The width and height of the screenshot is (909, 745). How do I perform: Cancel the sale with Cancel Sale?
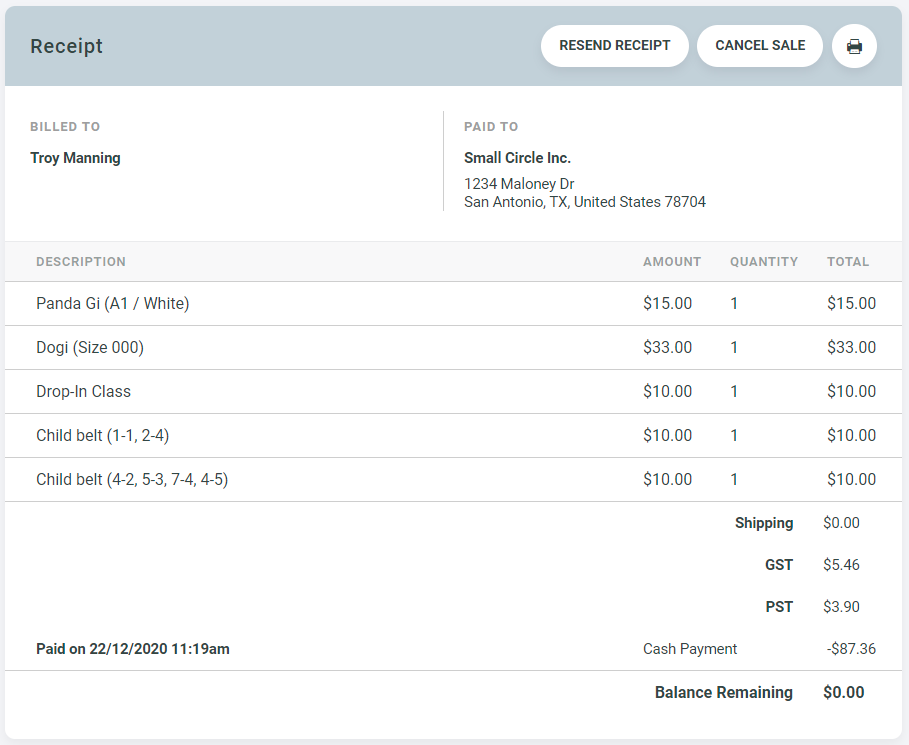click(x=759, y=46)
